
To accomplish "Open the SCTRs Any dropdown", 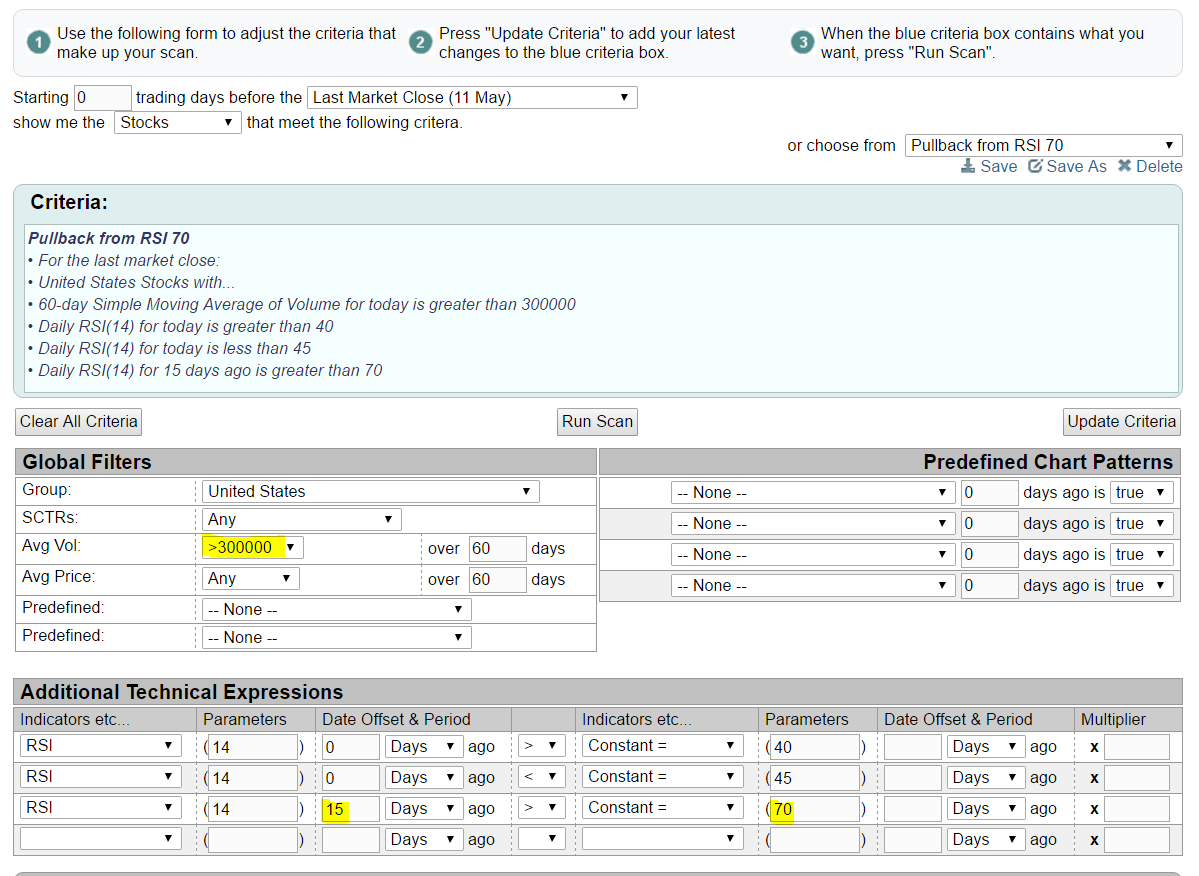I will click(301, 520).
